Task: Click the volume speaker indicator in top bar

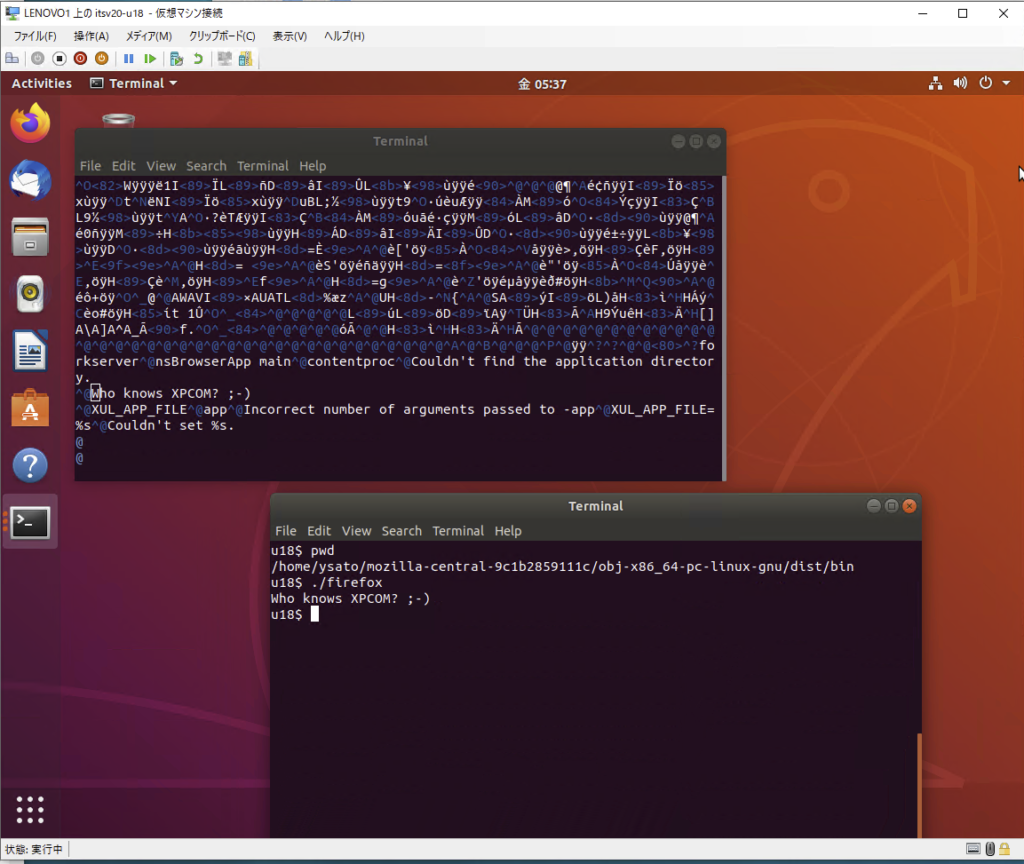Action: (x=961, y=84)
